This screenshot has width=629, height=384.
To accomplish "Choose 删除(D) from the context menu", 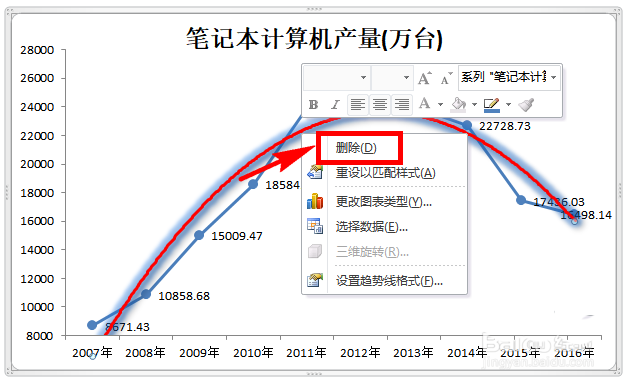I will [x=356, y=148].
